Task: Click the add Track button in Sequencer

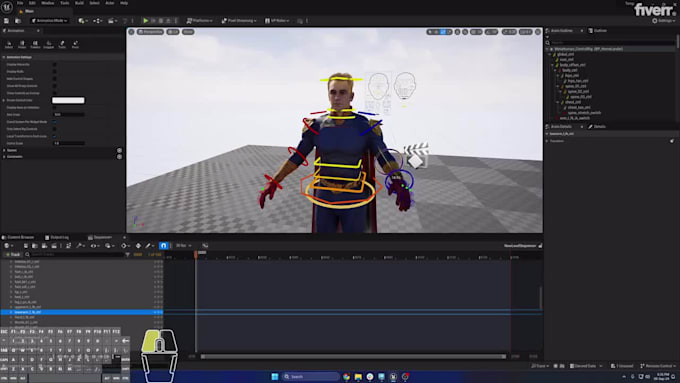Action: 13,255
